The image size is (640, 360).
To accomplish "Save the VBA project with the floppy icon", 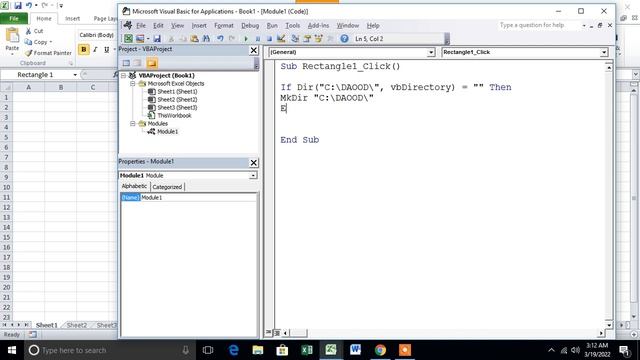I will pyautogui.click(x=157, y=39).
